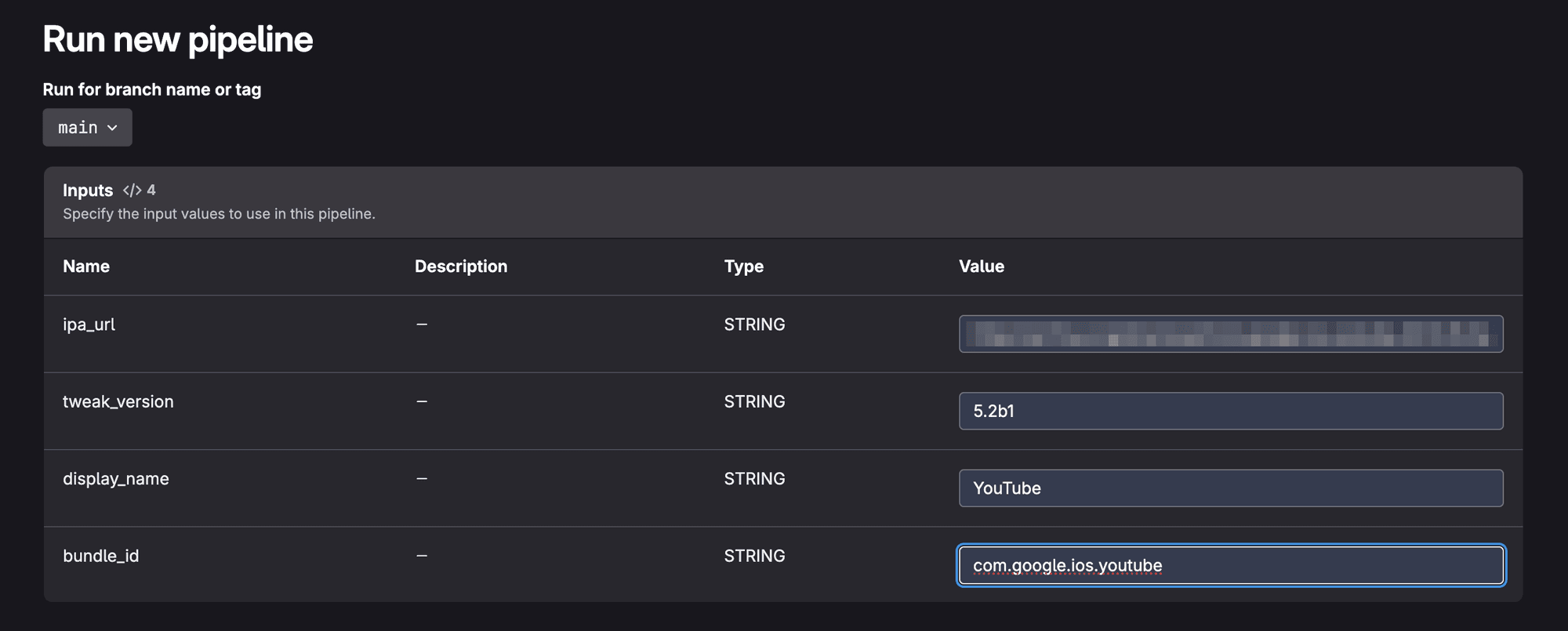Click the Description column header
1568x631 pixels.
pos(461,267)
